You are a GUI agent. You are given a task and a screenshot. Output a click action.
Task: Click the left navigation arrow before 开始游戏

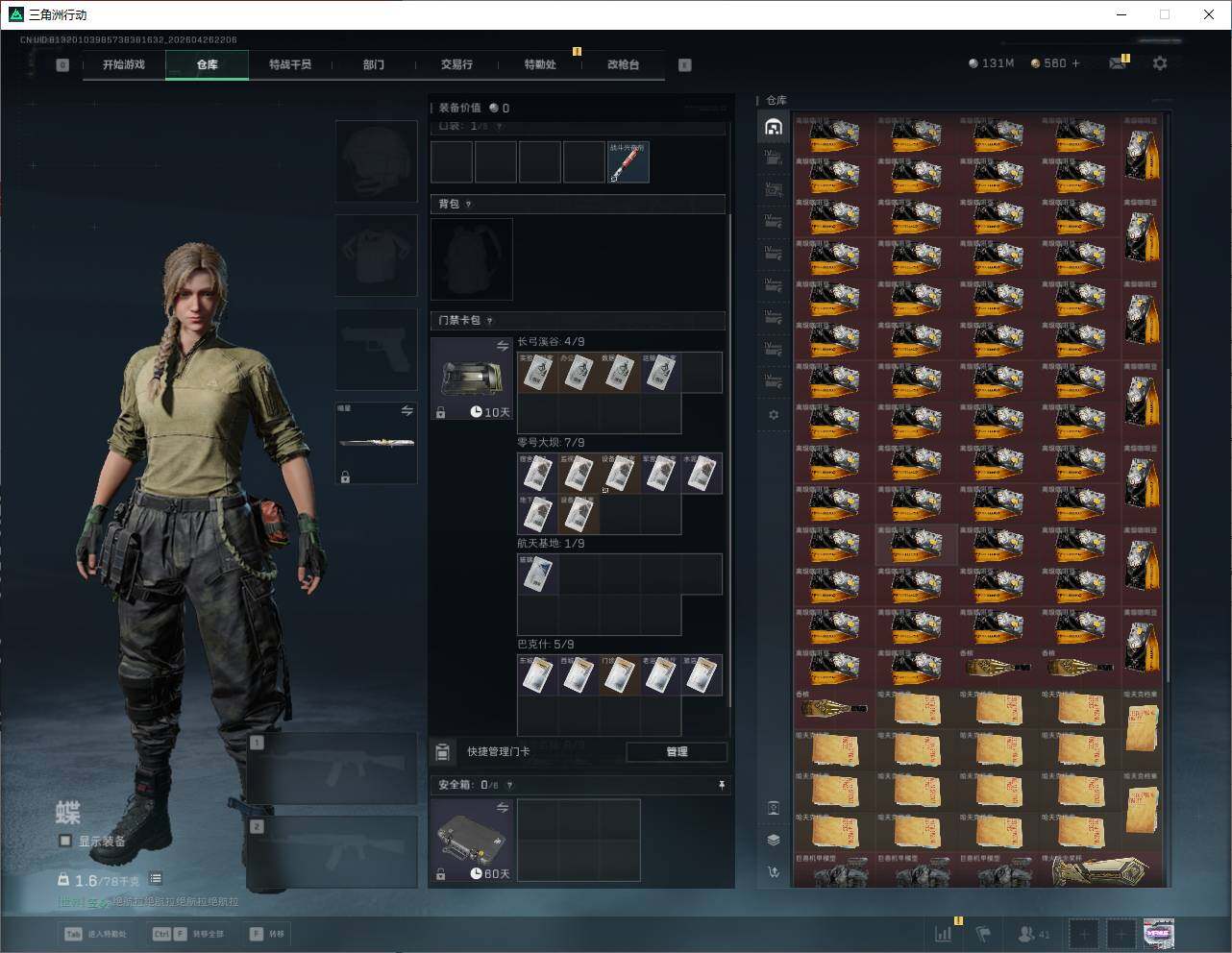62,65
